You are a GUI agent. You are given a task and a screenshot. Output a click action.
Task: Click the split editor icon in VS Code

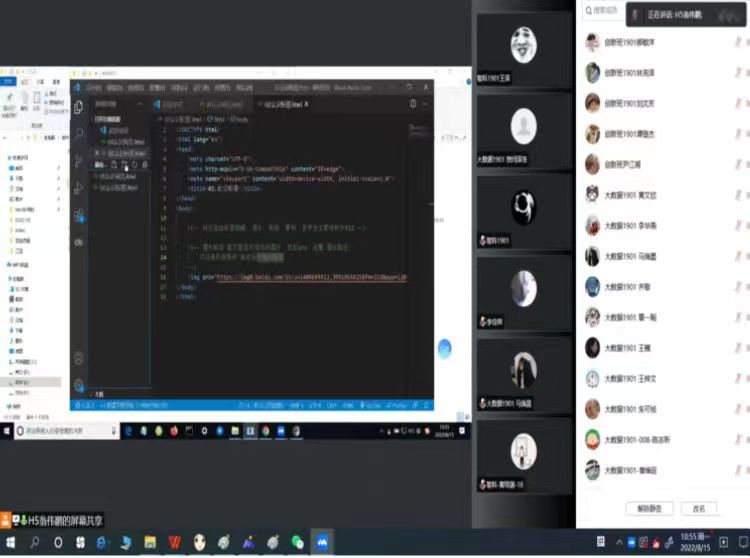click(413, 103)
